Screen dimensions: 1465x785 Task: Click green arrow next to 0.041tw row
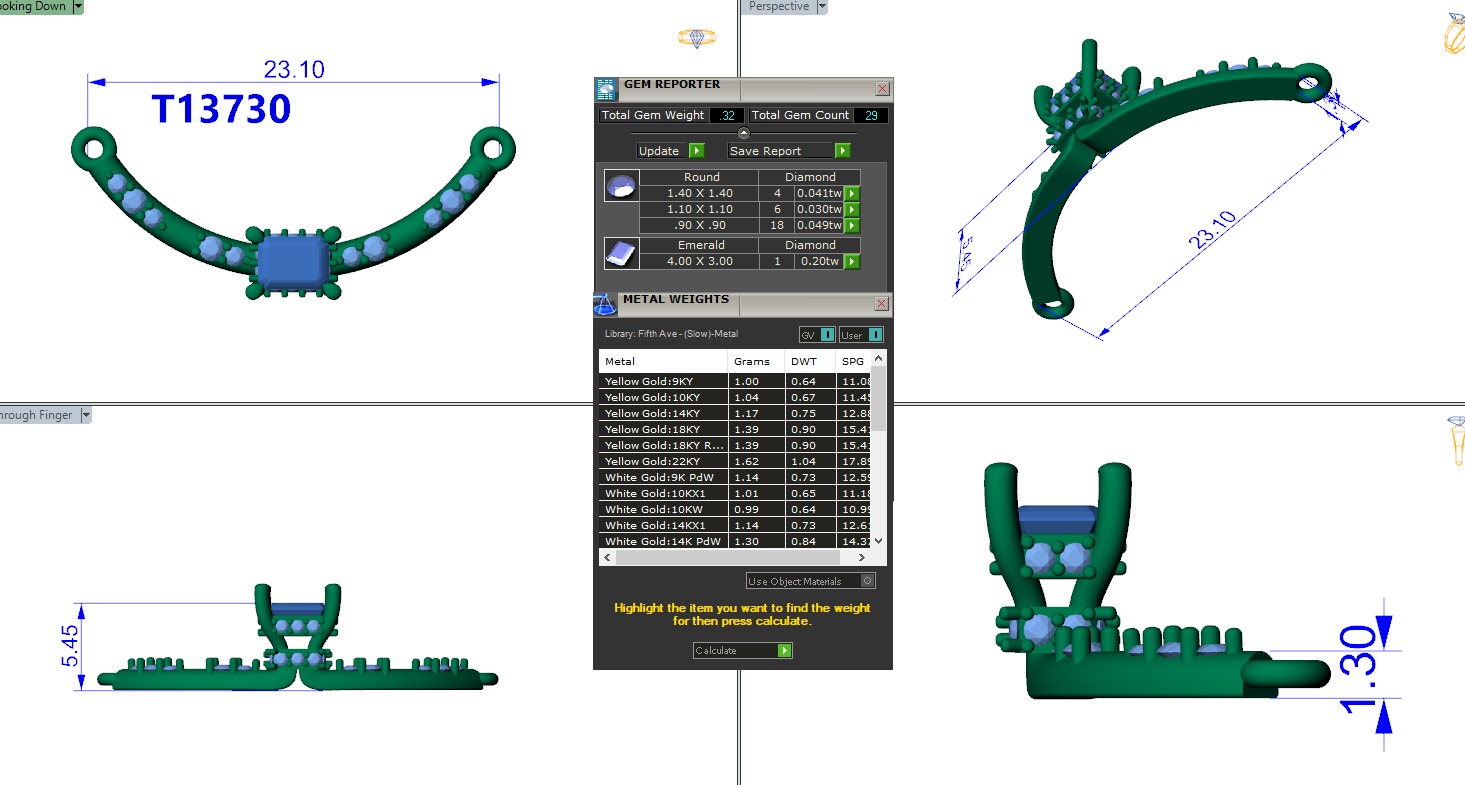[x=852, y=193]
